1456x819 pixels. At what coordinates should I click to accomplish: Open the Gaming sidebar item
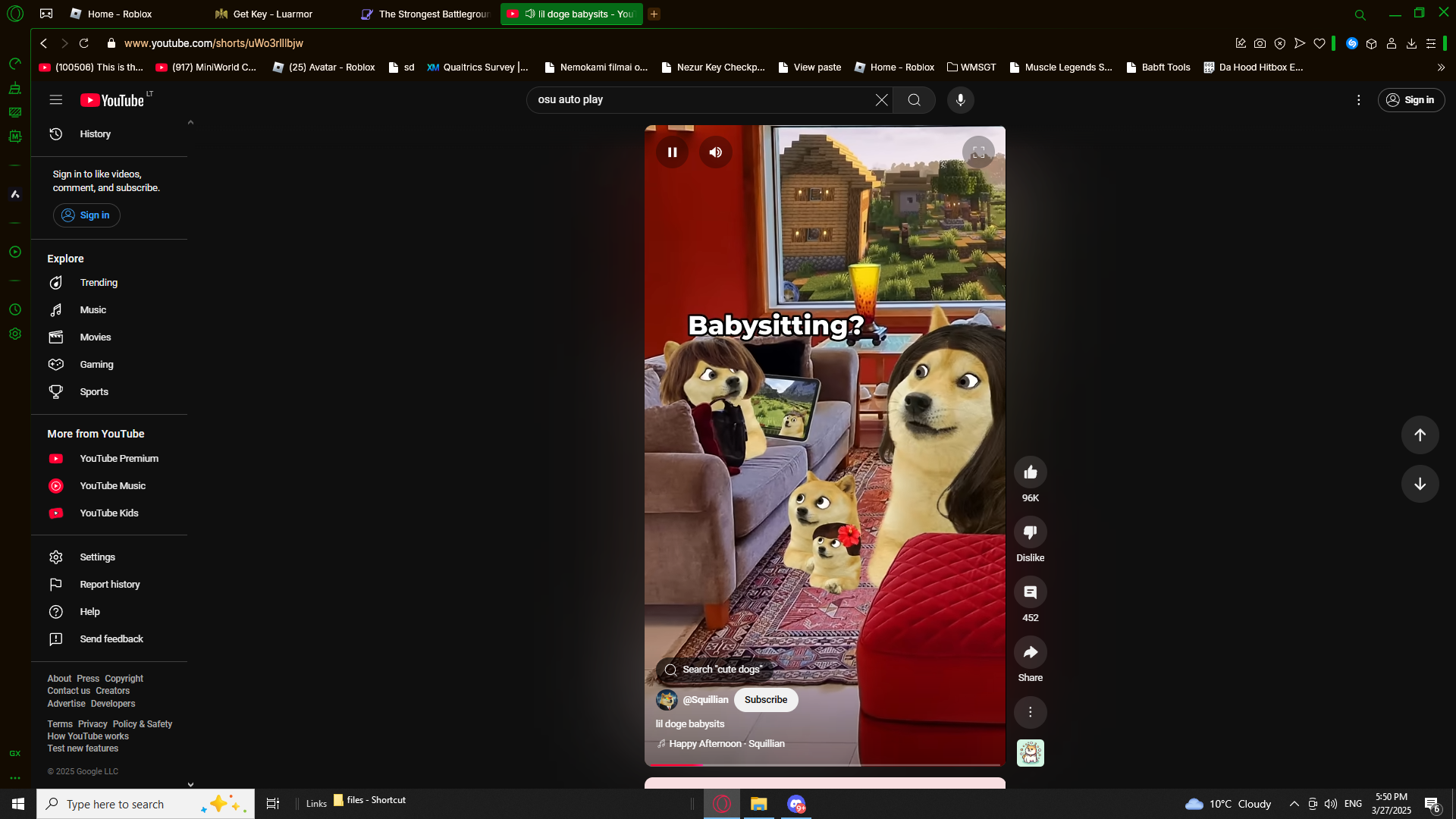pyautogui.click(x=96, y=365)
